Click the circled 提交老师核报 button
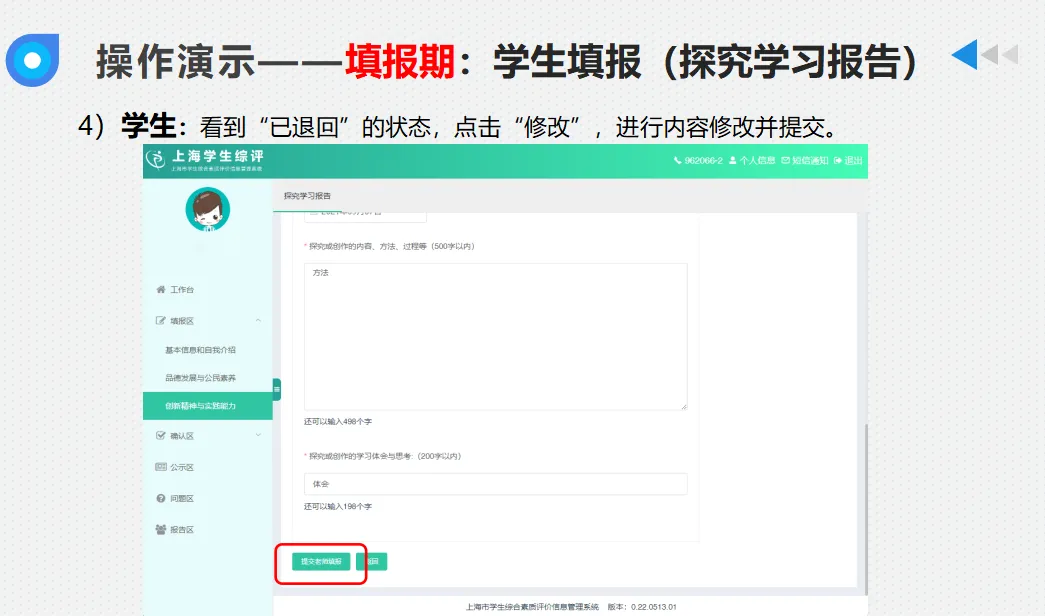This screenshot has width=1045, height=616. pyautogui.click(x=322, y=561)
